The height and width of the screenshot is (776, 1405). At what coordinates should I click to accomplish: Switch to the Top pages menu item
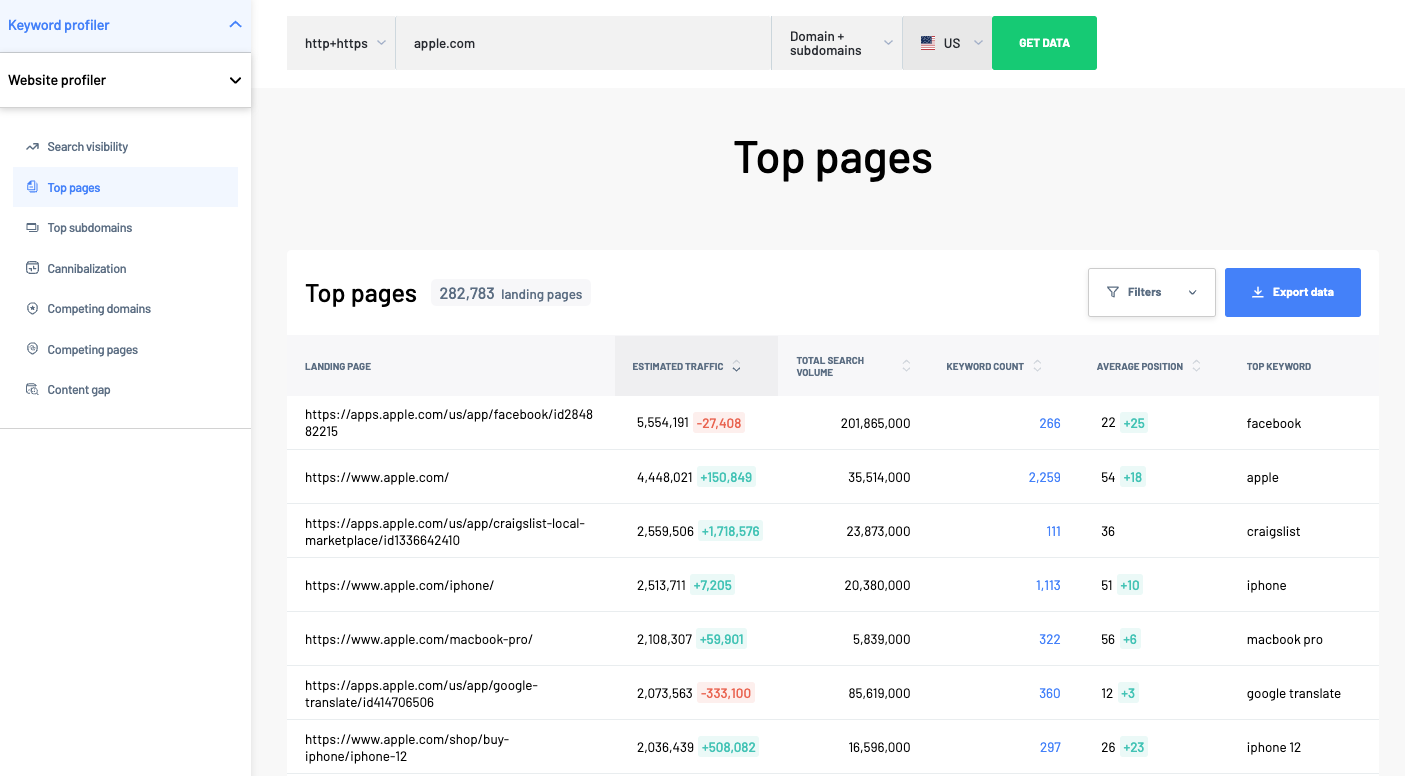[73, 187]
